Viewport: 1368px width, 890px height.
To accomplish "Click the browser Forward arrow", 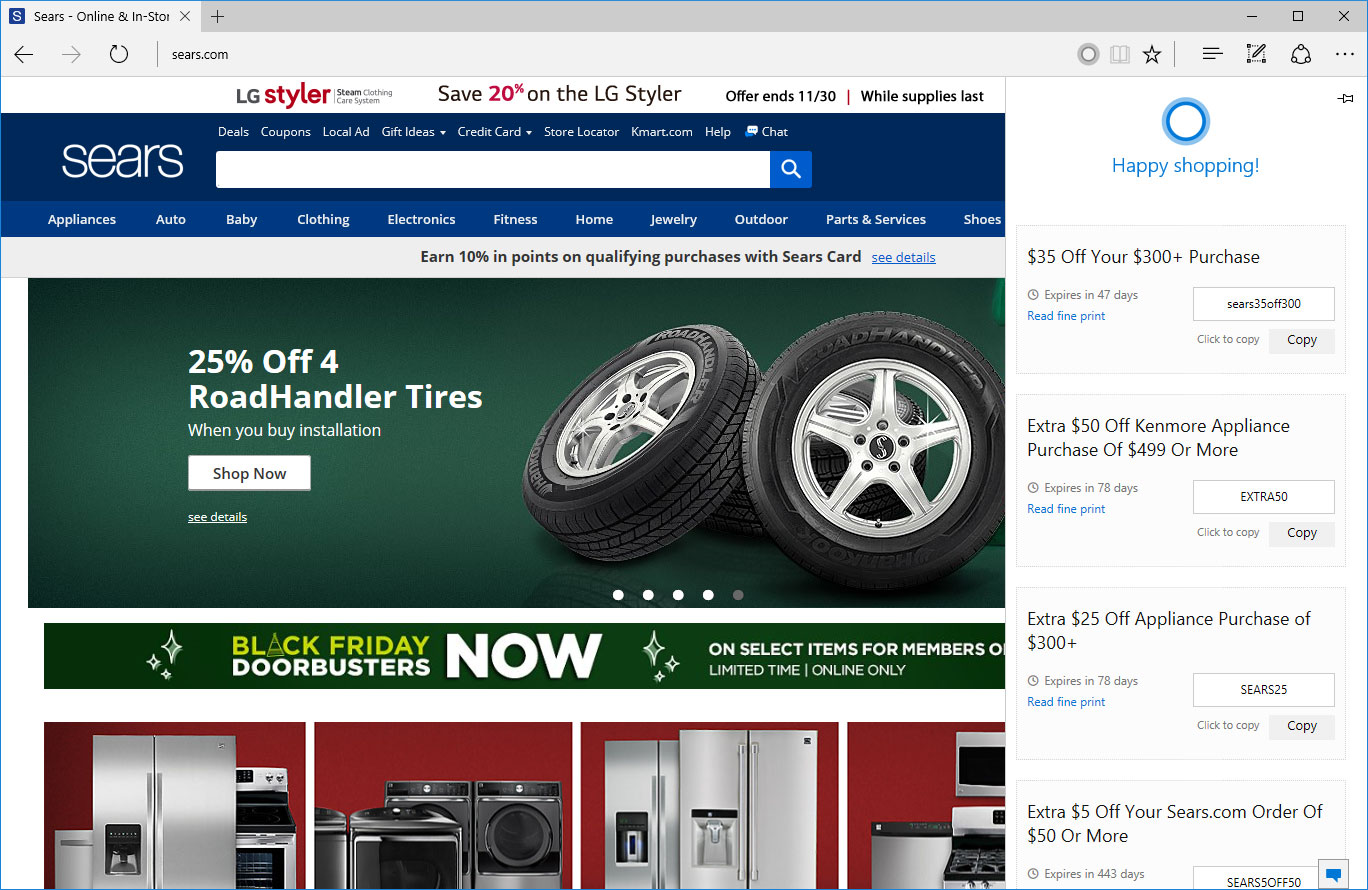I will [x=71, y=54].
